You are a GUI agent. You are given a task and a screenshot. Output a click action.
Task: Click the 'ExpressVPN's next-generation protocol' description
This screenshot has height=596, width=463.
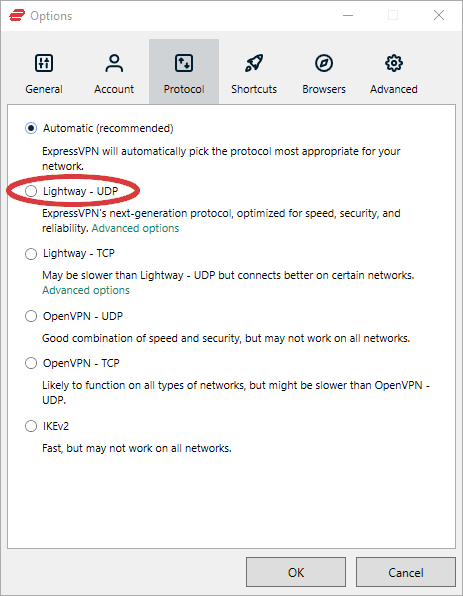point(221,221)
